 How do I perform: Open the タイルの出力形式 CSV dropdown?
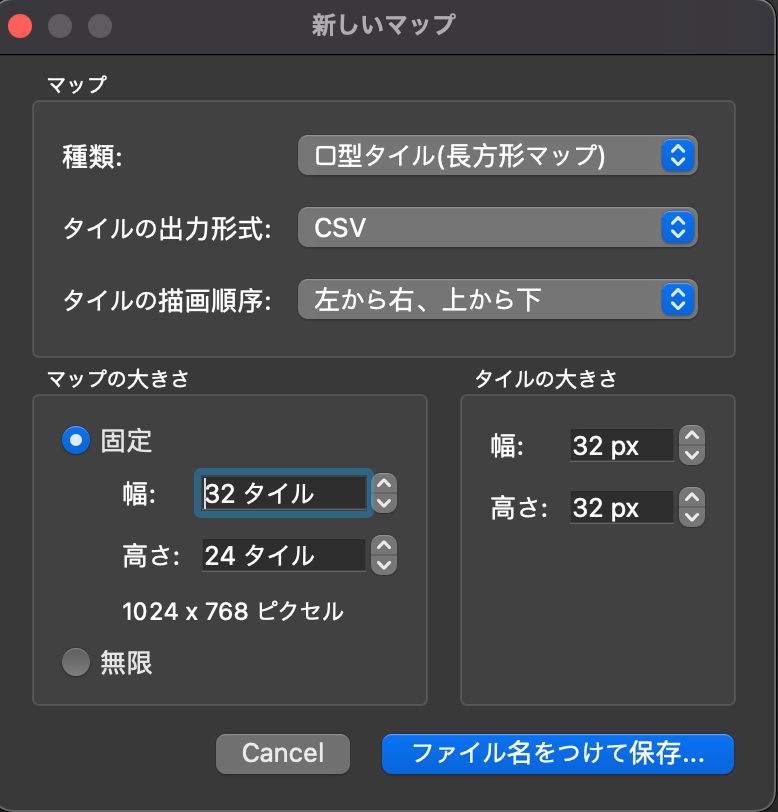tap(498, 227)
